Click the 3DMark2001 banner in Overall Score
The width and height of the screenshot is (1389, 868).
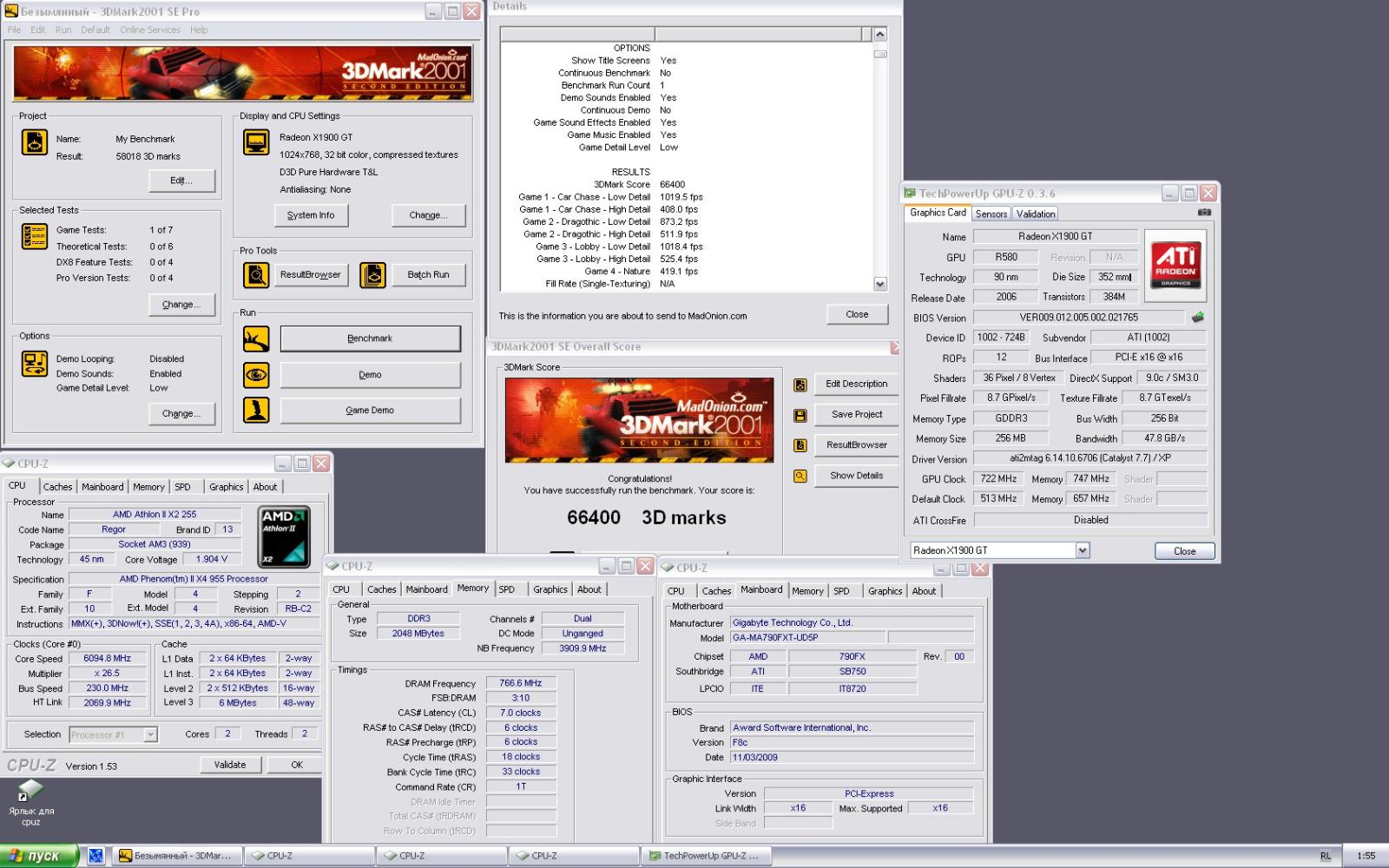click(x=639, y=420)
